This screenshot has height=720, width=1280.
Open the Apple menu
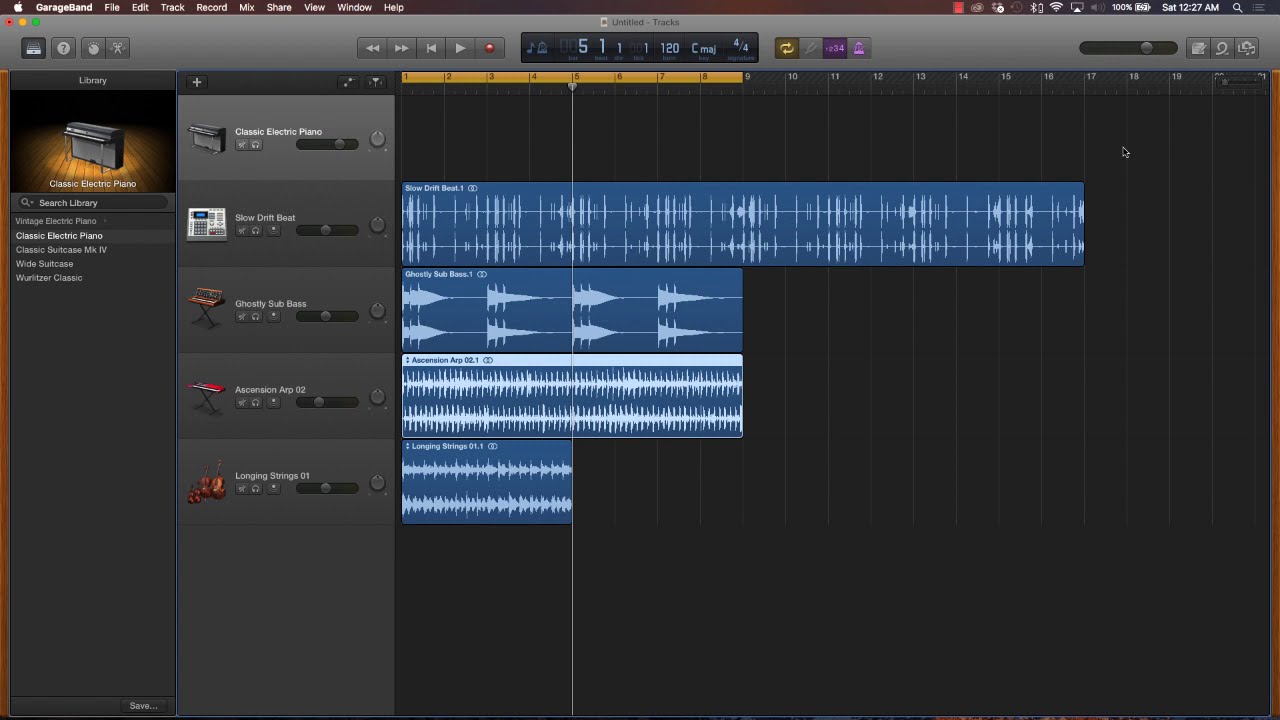(17, 7)
